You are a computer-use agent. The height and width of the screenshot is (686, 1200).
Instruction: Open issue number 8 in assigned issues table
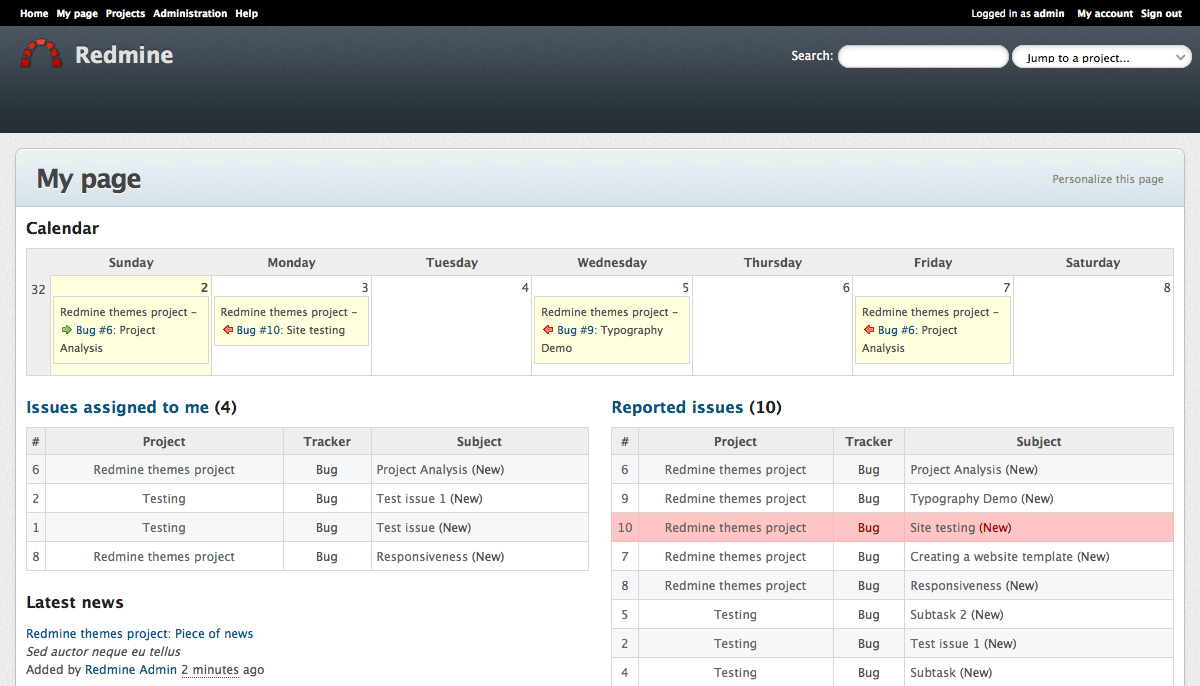point(36,556)
